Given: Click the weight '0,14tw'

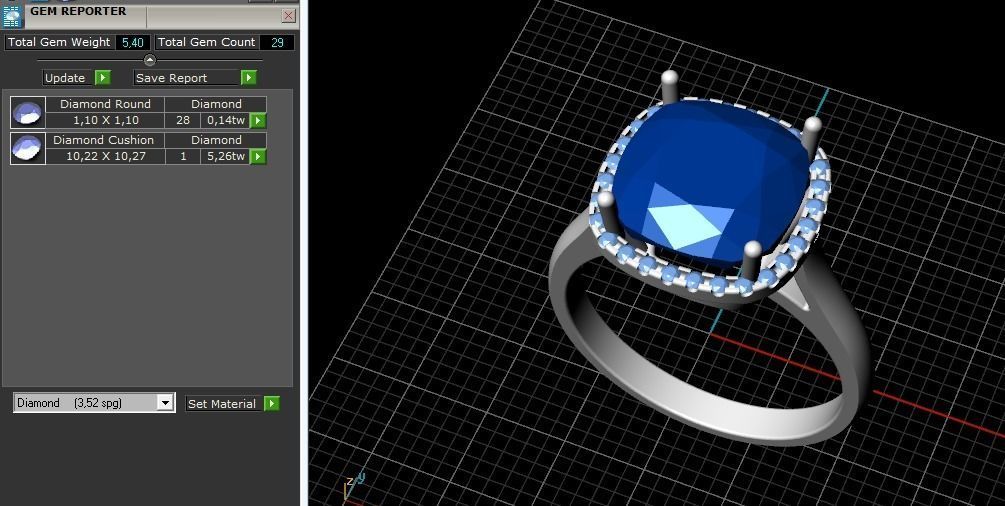Looking at the screenshot, I should coord(226,120).
